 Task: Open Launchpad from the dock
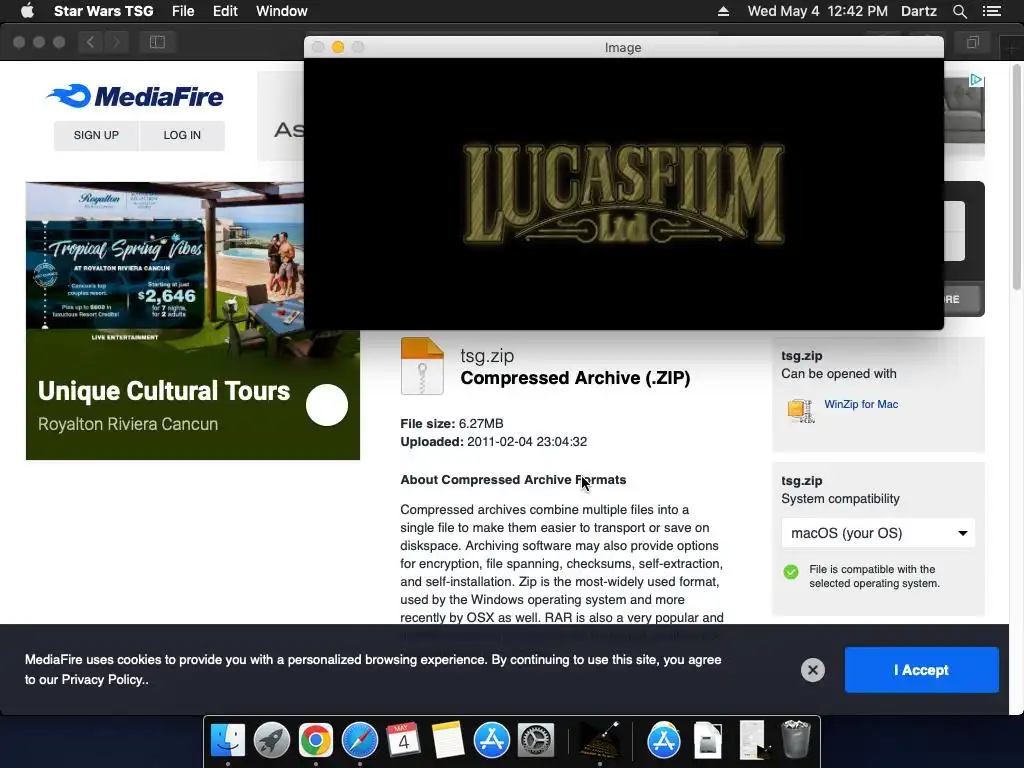coord(272,741)
